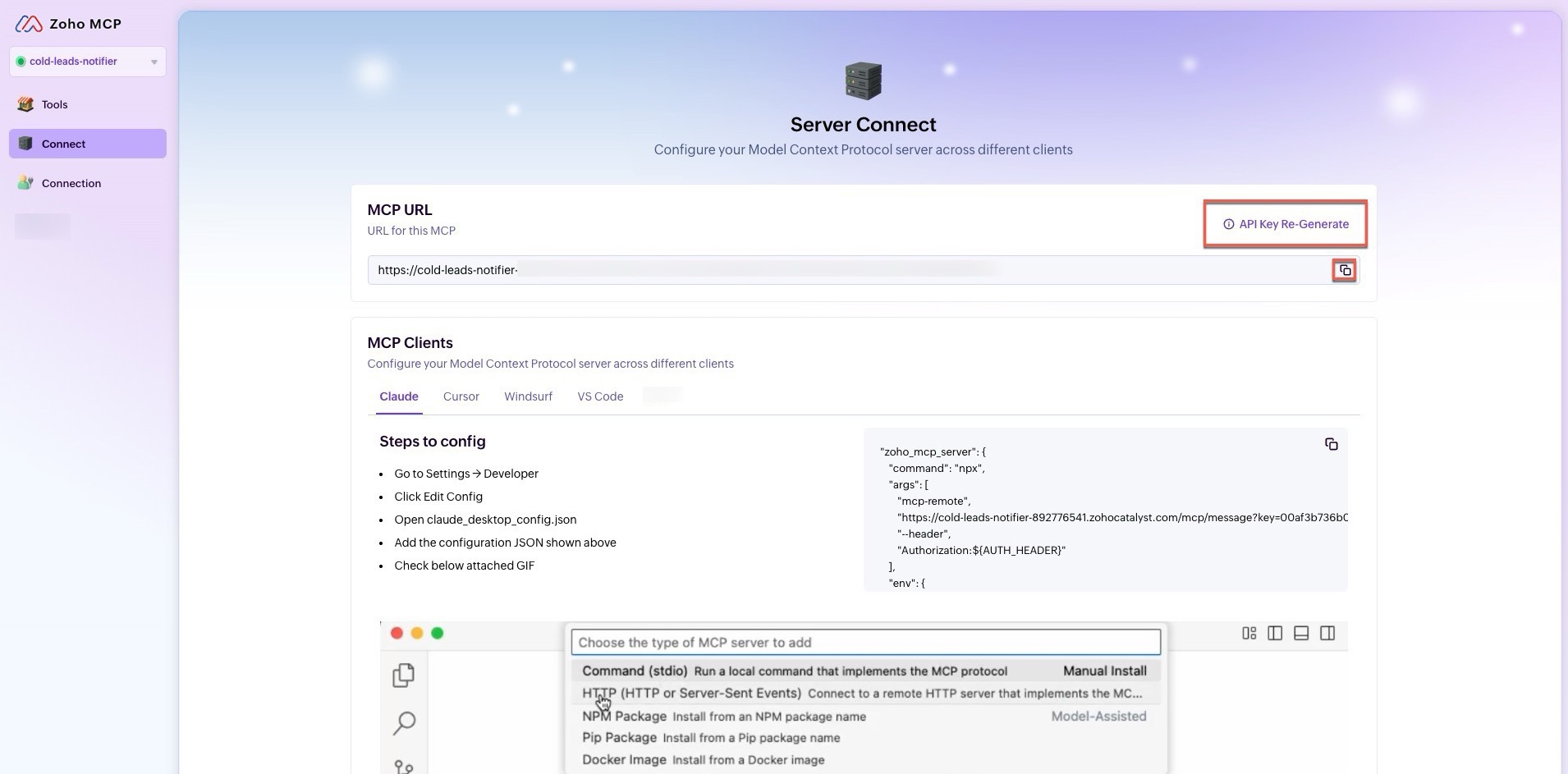This screenshot has width=1568, height=774.
Task: Copy the configuration JSON snippet
Action: click(1331, 444)
